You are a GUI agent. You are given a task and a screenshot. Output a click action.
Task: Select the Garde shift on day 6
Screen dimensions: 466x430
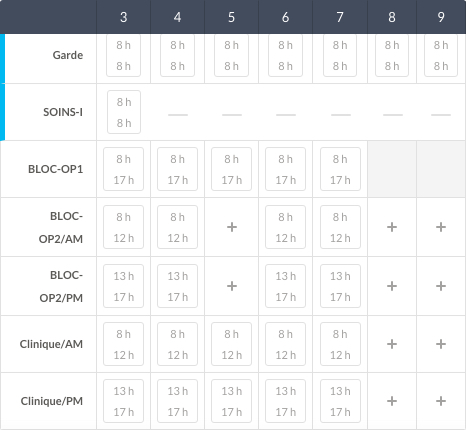tap(285, 55)
